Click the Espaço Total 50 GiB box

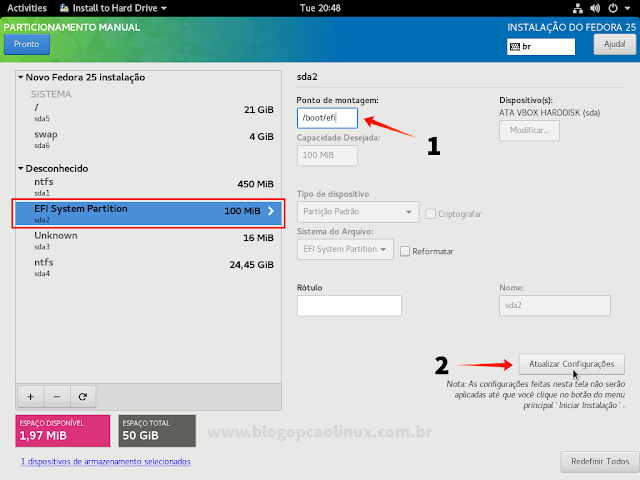(x=157, y=431)
